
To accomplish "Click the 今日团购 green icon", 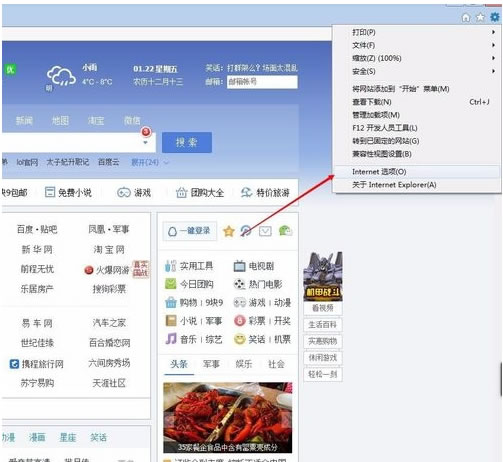I will coord(170,284).
